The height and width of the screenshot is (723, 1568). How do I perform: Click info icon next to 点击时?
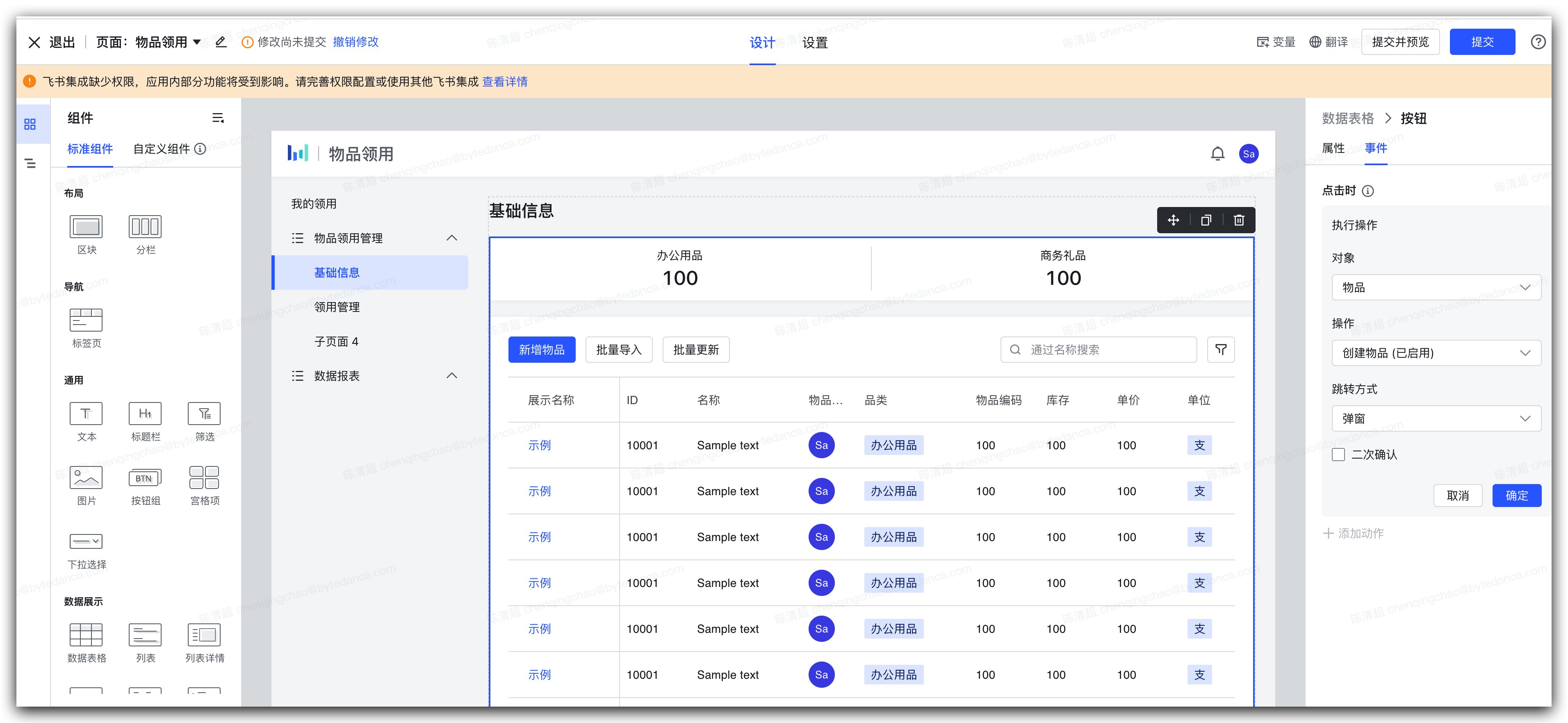click(x=1368, y=191)
